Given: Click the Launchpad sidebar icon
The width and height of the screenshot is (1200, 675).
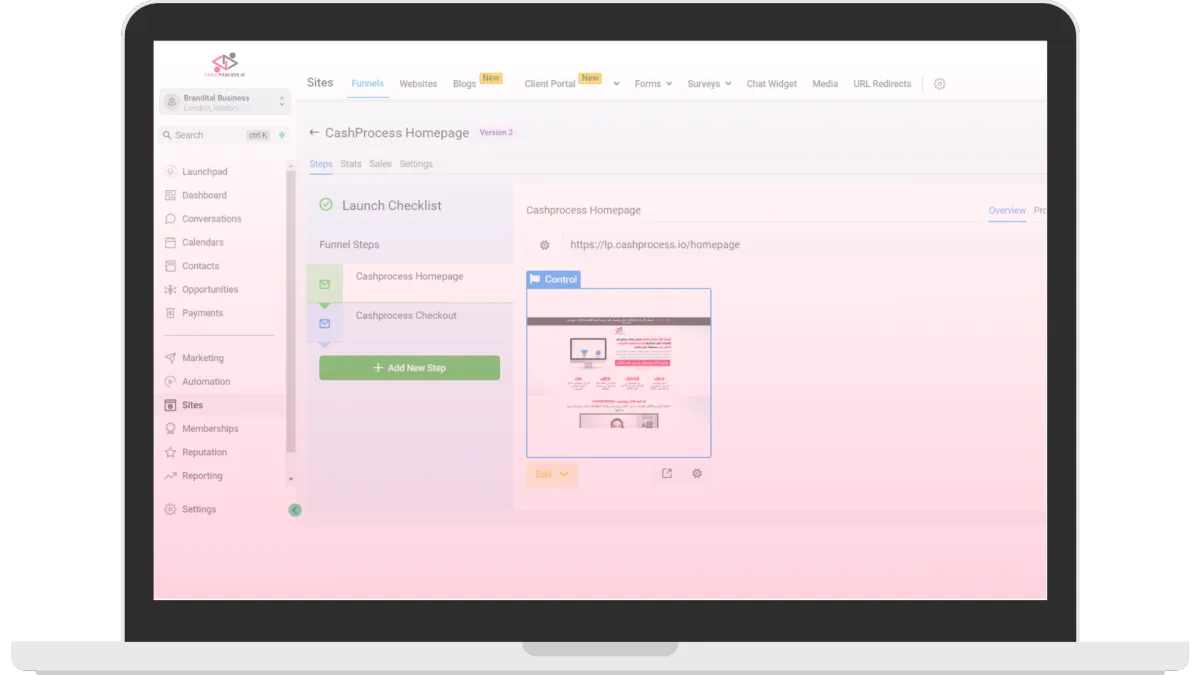Looking at the screenshot, I should [x=170, y=172].
